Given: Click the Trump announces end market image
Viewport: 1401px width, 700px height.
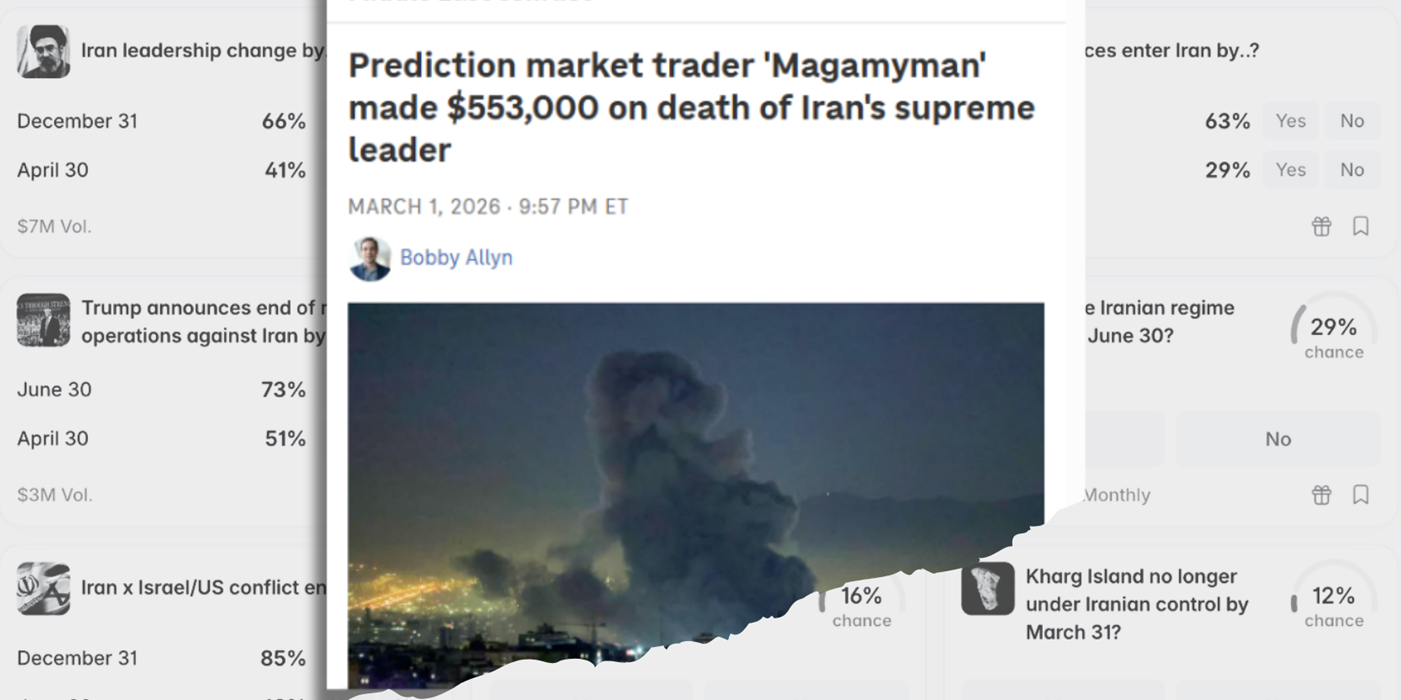Looking at the screenshot, I should pos(43,320).
